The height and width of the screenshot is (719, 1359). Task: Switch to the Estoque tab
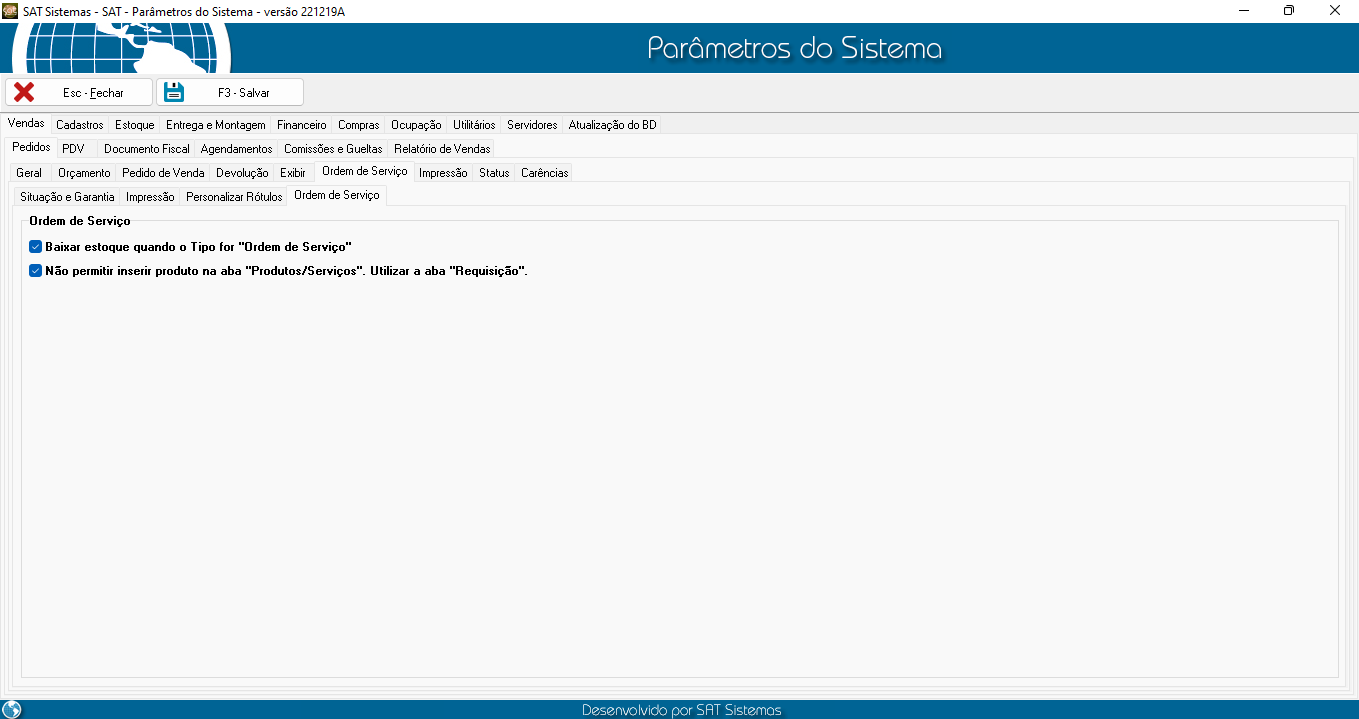point(134,125)
